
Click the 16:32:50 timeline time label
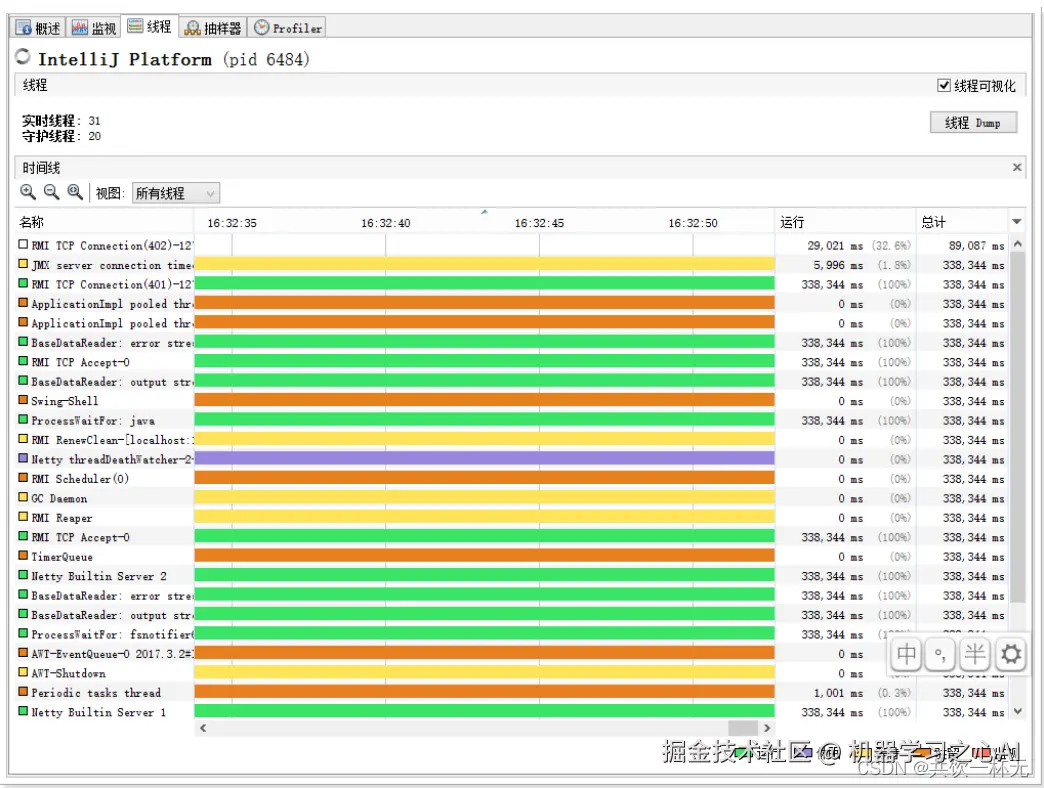(x=692, y=223)
